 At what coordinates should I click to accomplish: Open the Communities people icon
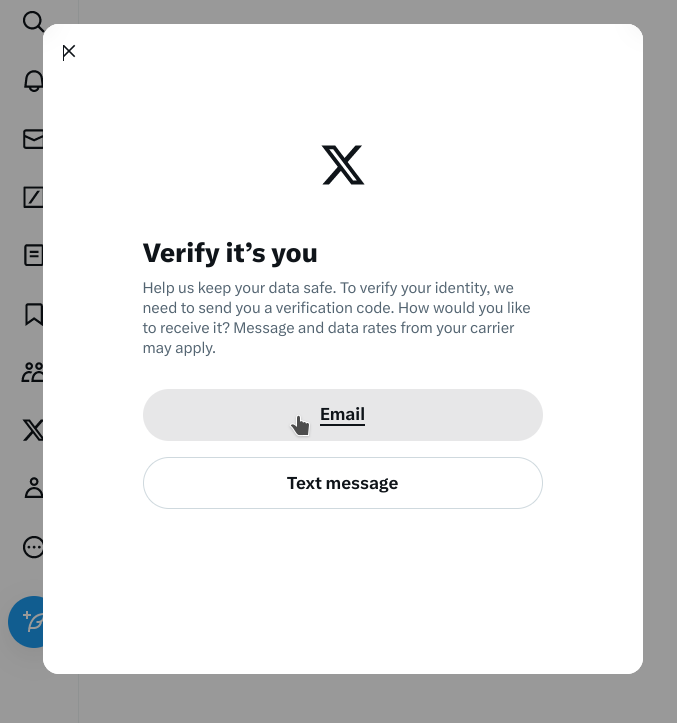[33, 372]
